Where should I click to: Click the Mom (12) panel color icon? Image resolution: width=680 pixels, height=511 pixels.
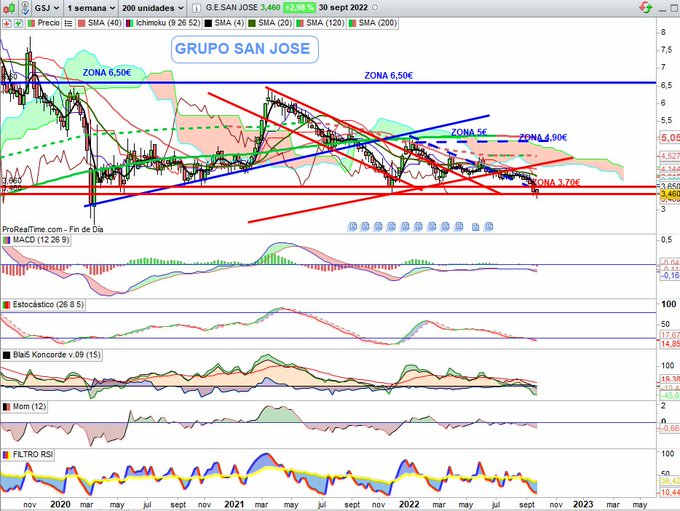[x=7, y=407]
